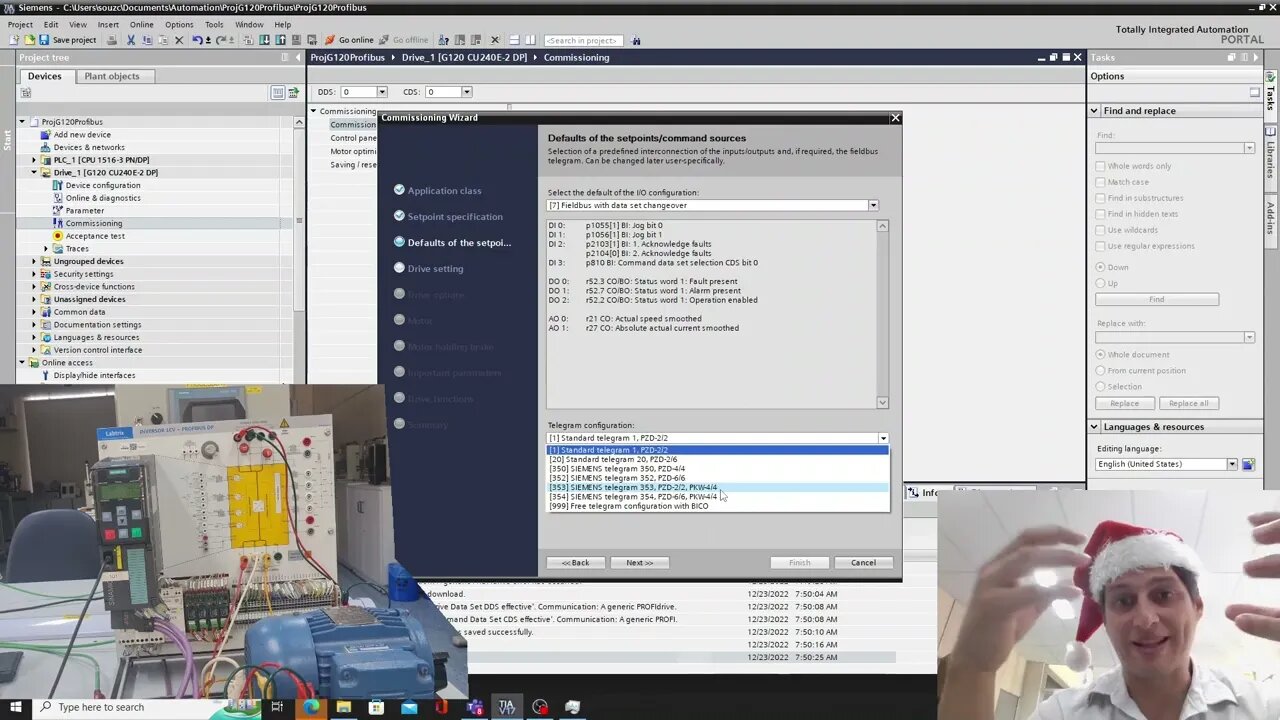The image size is (1280, 720).
Task: Toggle the Match case checkbox
Action: 1101,182
